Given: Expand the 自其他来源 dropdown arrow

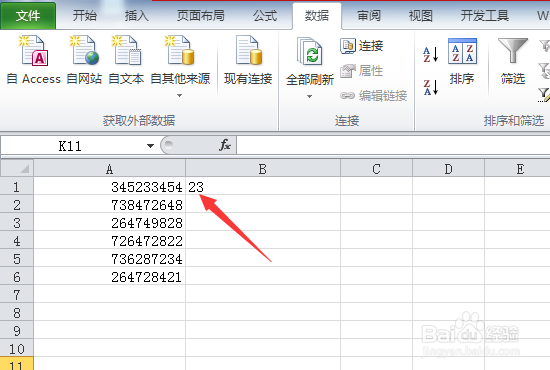Looking at the screenshot, I should (x=180, y=95).
